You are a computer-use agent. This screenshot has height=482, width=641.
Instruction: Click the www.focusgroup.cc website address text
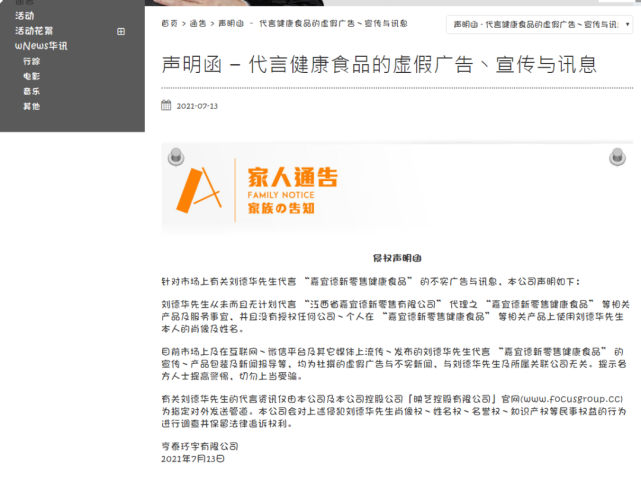pos(572,399)
